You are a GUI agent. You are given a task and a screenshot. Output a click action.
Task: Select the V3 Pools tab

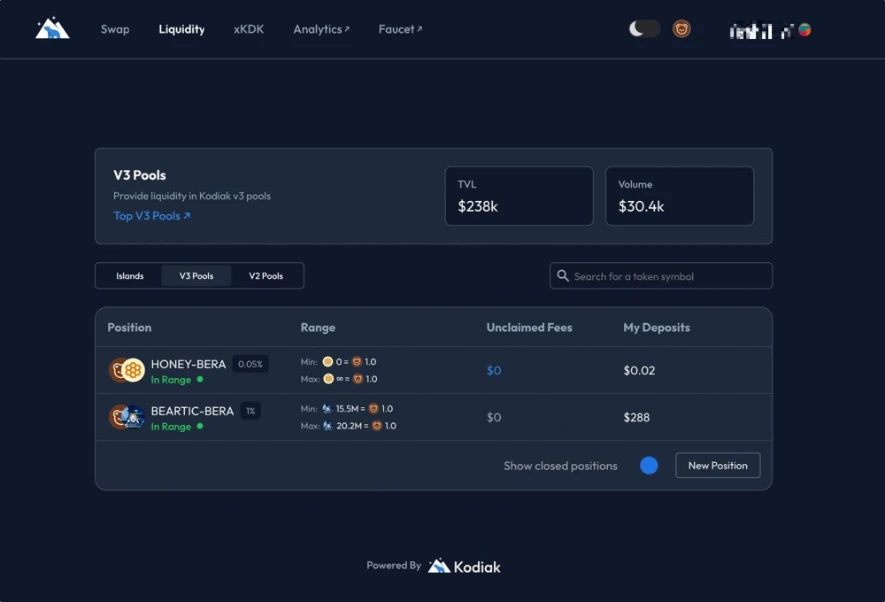[196, 276]
